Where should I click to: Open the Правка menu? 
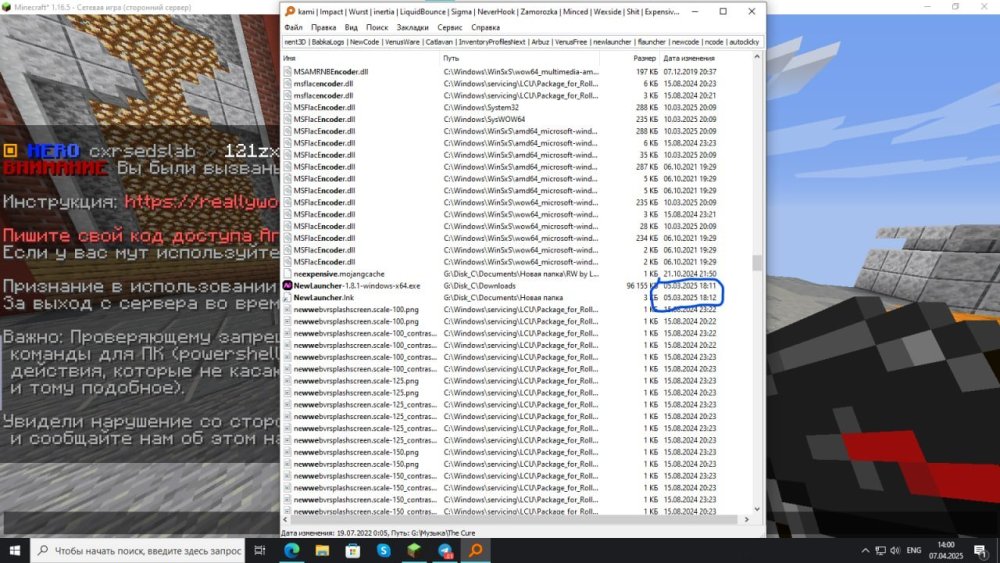[323, 27]
